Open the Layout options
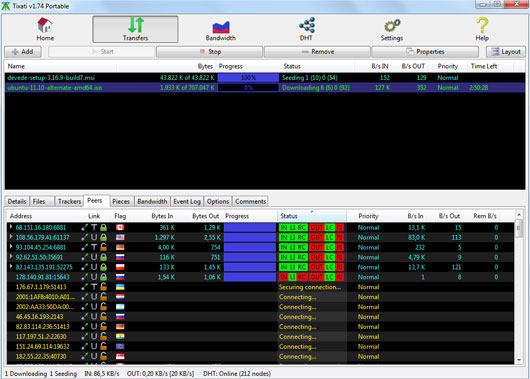 click(x=506, y=52)
